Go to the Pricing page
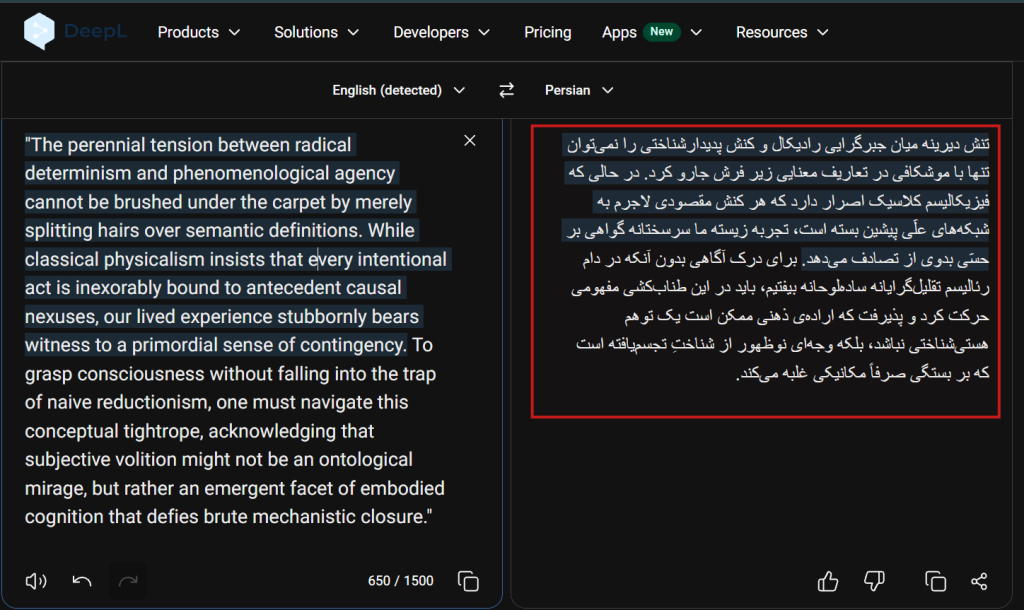The width and height of the screenshot is (1024, 610). point(547,32)
